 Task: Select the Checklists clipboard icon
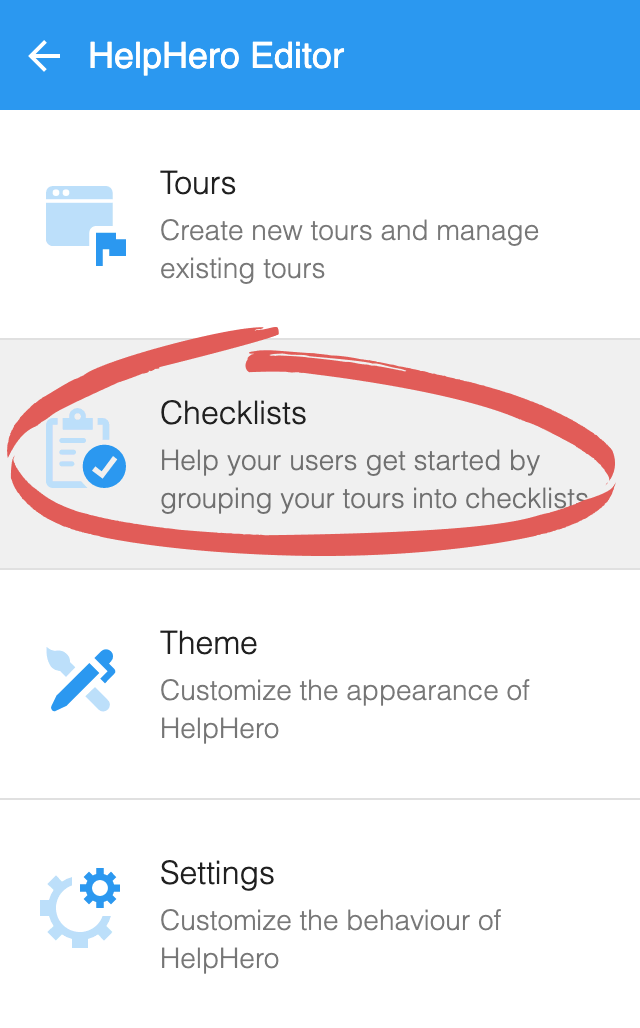[85, 448]
